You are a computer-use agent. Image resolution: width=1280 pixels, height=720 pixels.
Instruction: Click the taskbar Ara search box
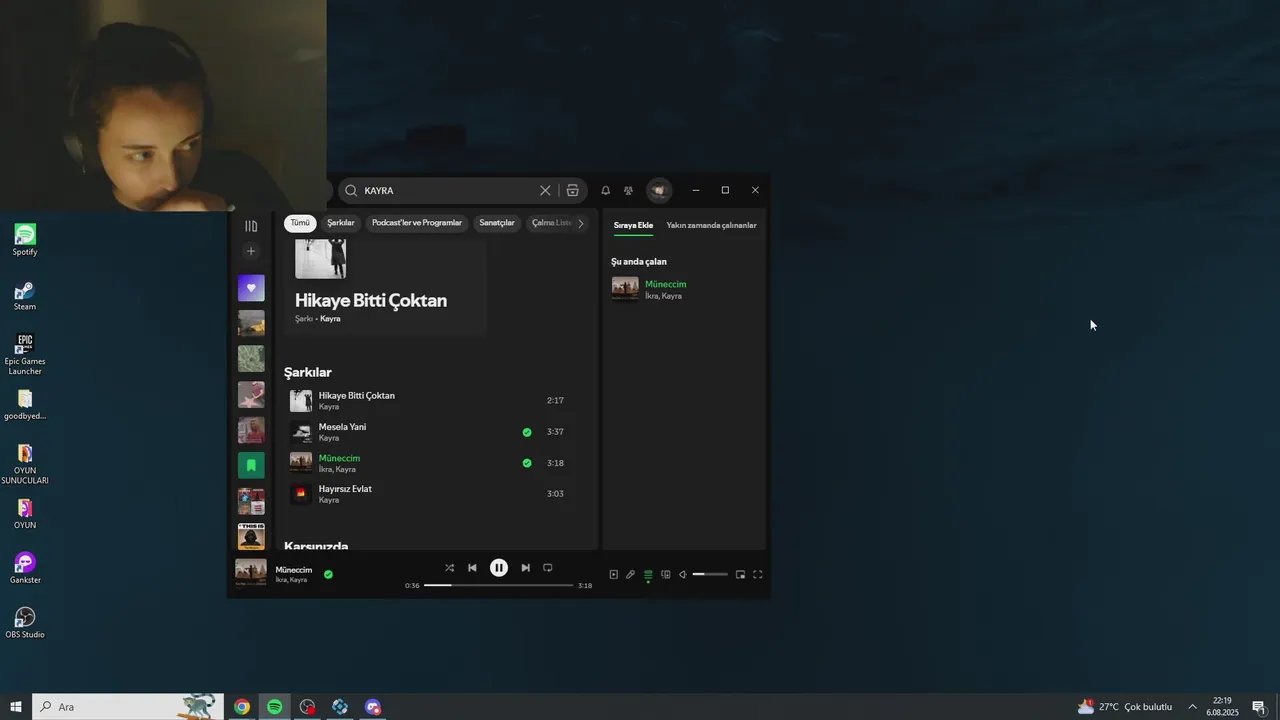coord(127,707)
